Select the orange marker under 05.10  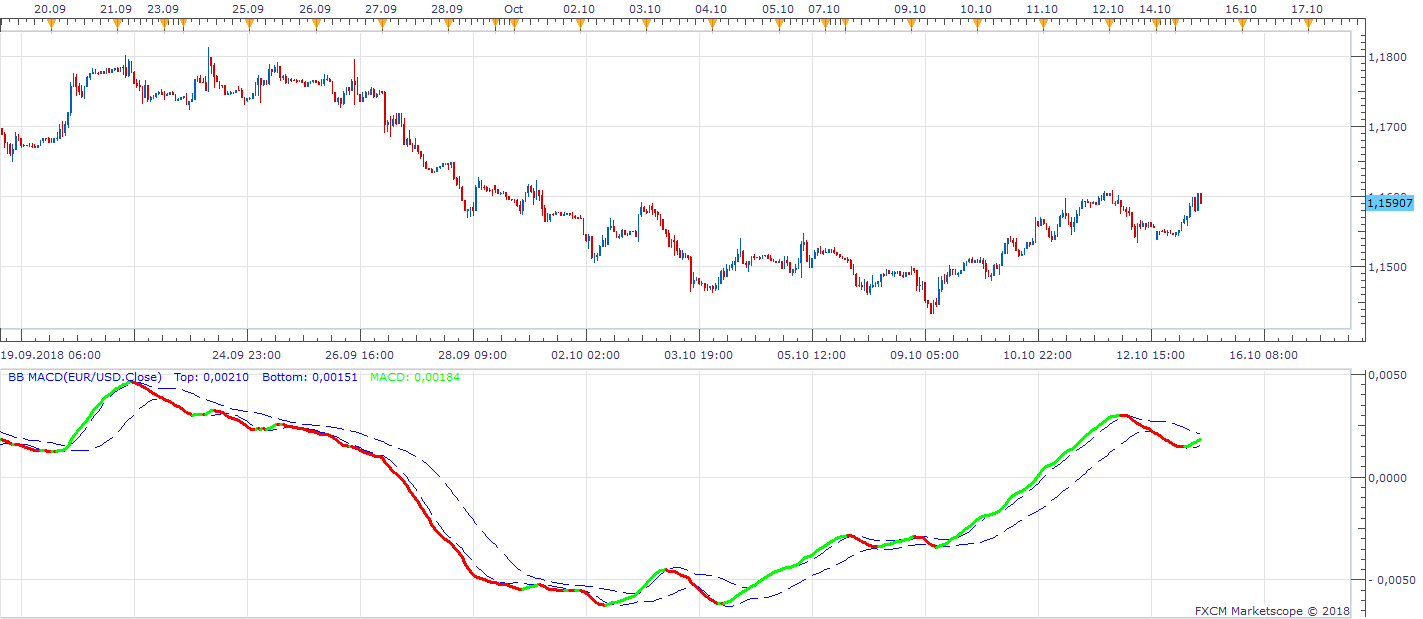click(x=778, y=23)
